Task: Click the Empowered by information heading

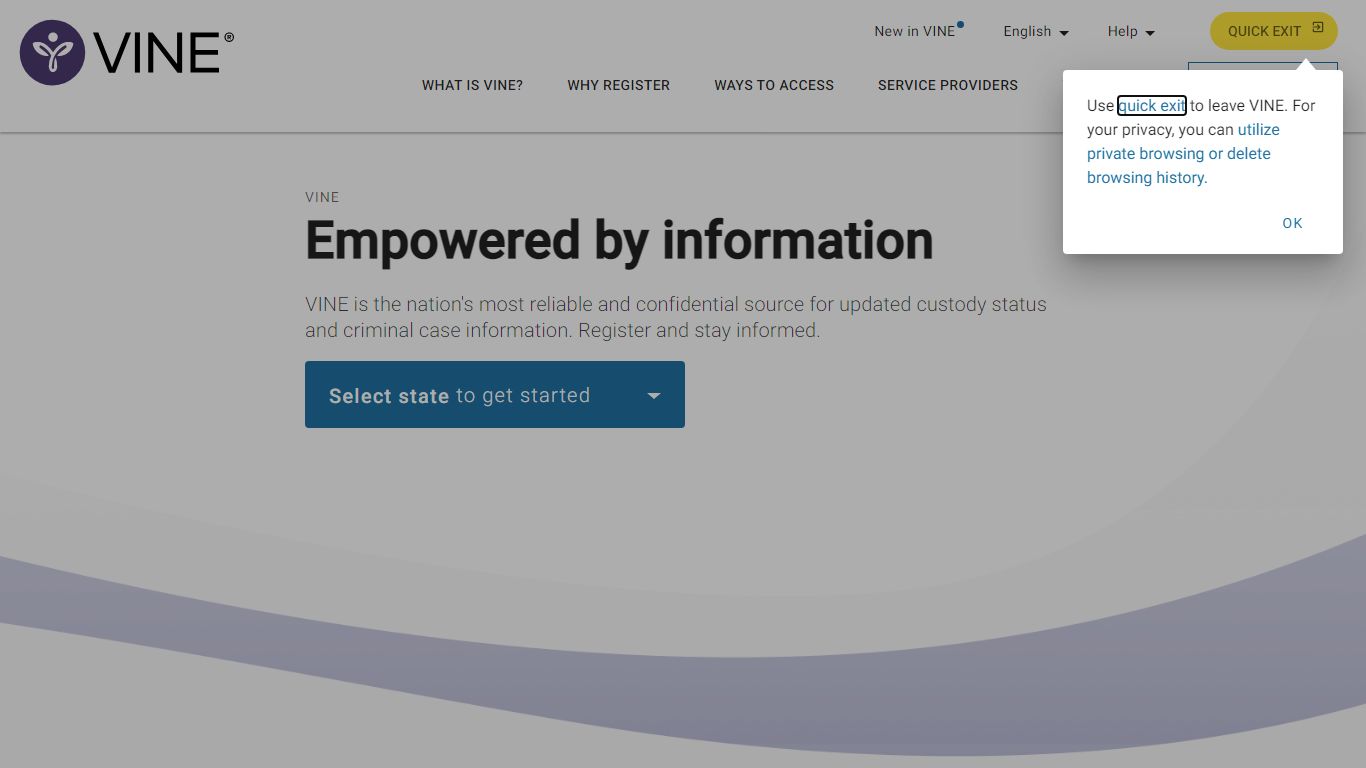Action: pyautogui.click(x=618, y=240)
